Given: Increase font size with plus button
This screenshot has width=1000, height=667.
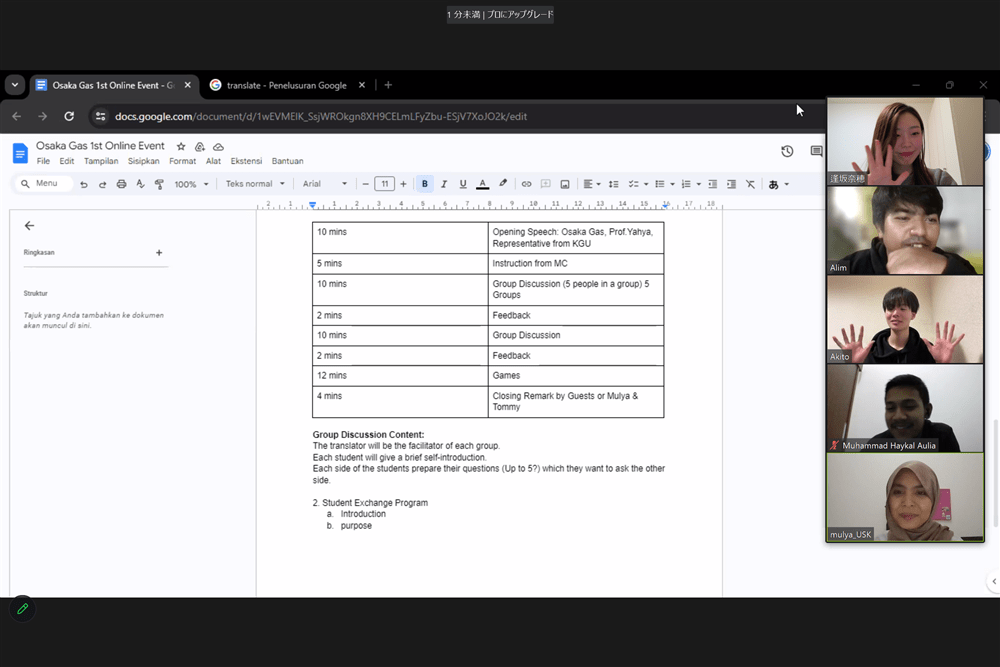Looking at the screenshot, I should [x=403, y=184].
